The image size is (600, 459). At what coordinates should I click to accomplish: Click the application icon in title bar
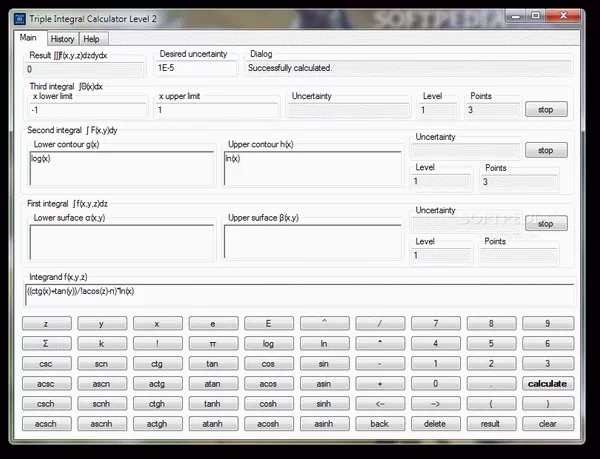pyautogui.click(x=20, y=19)
